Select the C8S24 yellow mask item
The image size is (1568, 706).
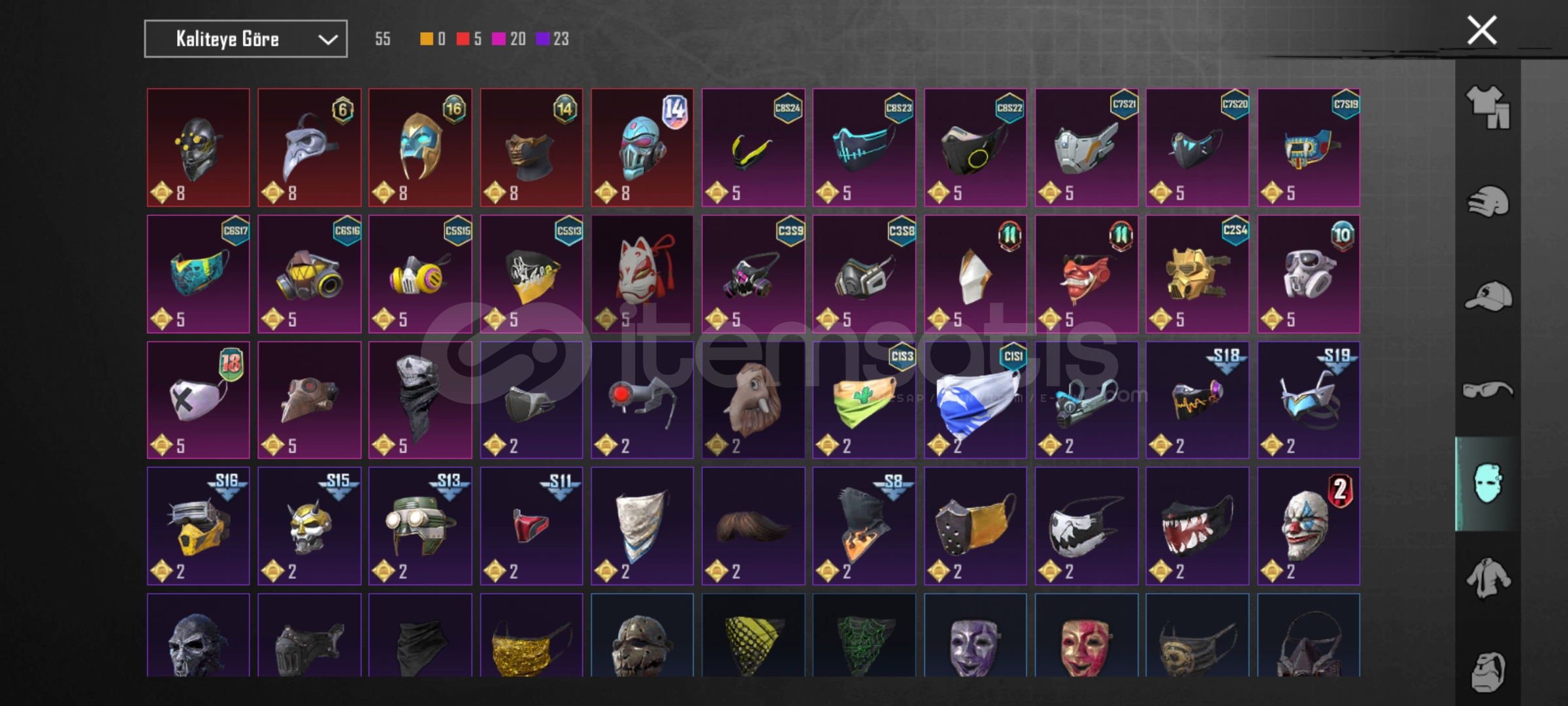(753, 148)
